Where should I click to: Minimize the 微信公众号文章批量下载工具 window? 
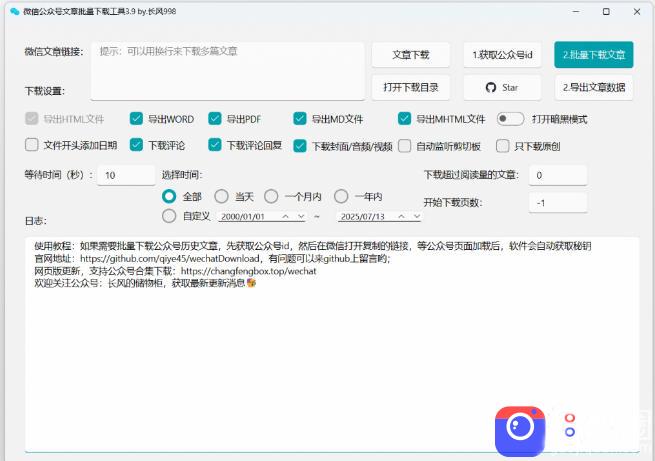coord(576,12)
